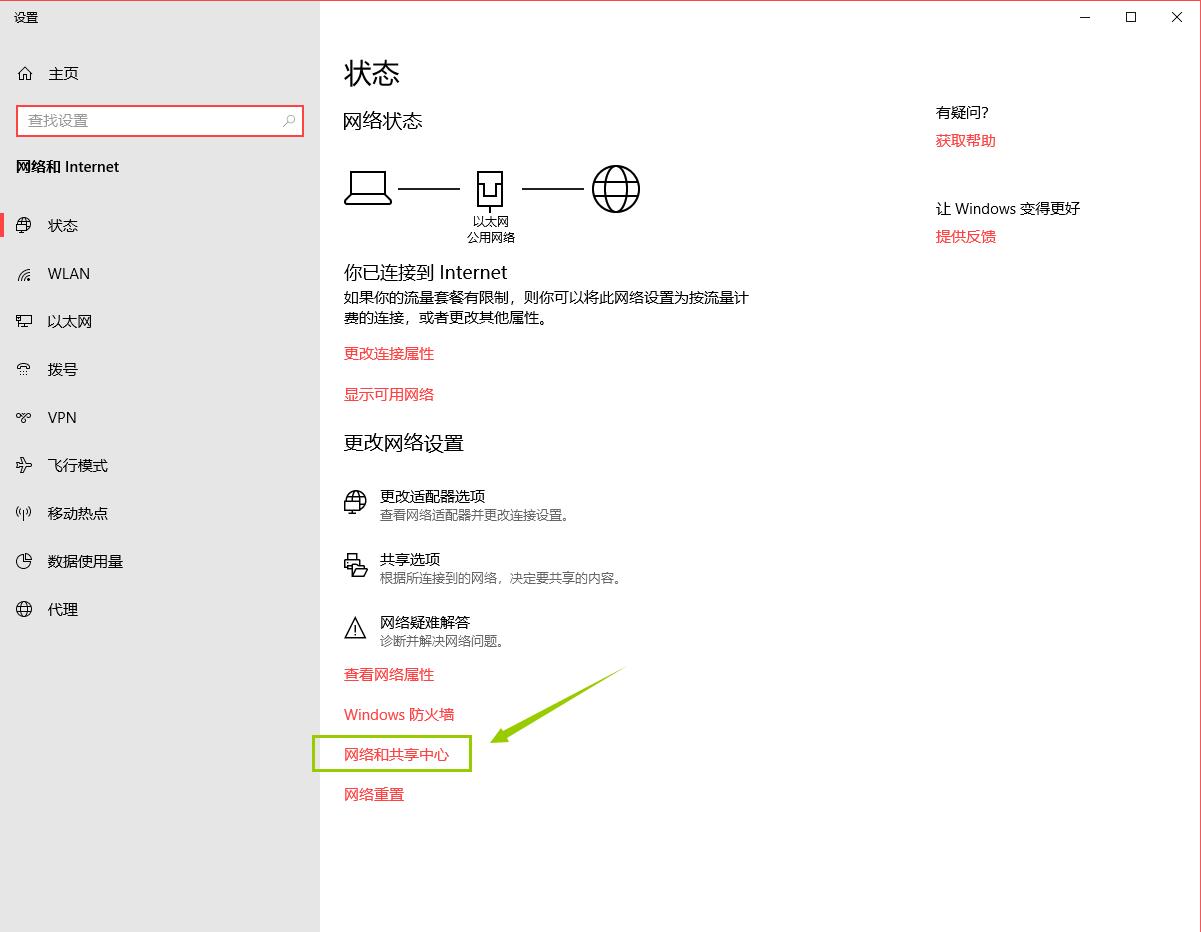Open airplane mode (飞行模式) icon

[25, 466]
